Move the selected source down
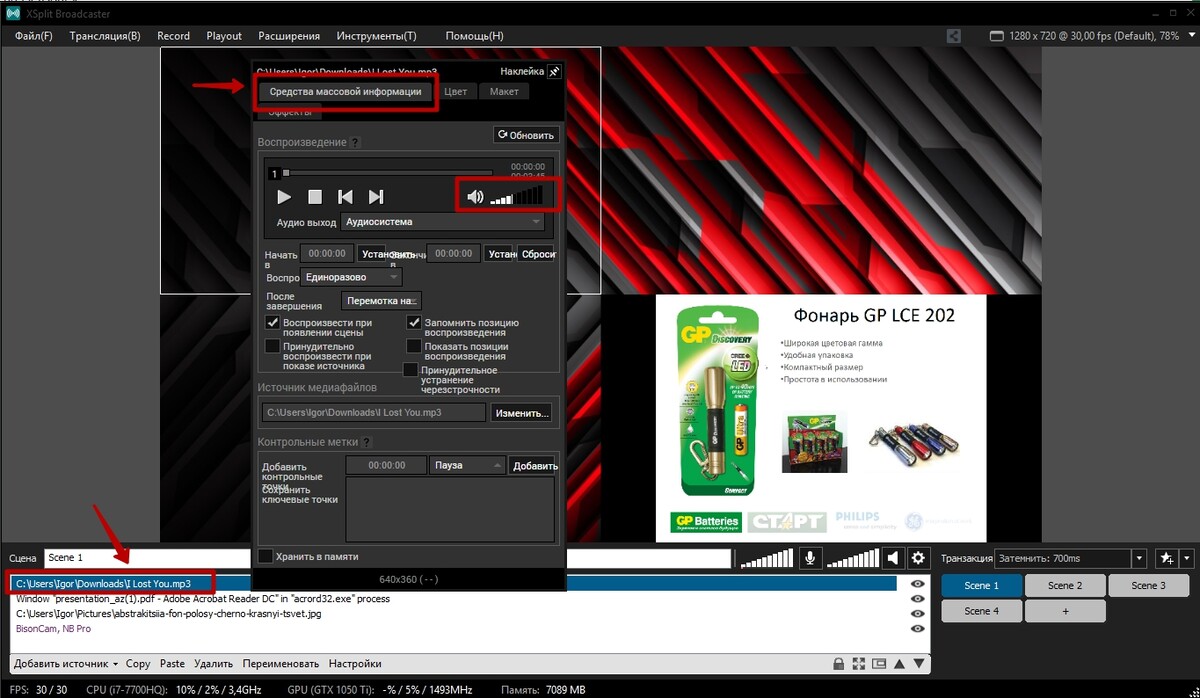 tap(920, 663)
